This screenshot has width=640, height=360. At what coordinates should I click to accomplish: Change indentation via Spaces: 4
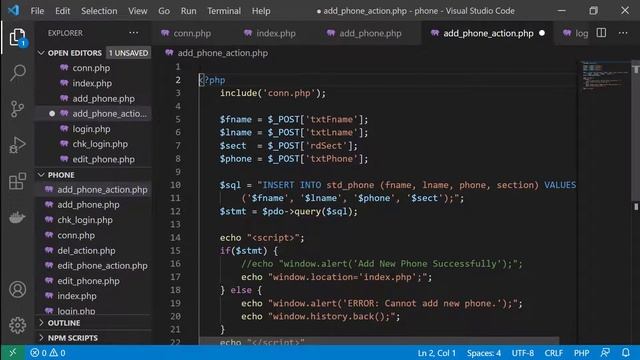pos(484,353)
